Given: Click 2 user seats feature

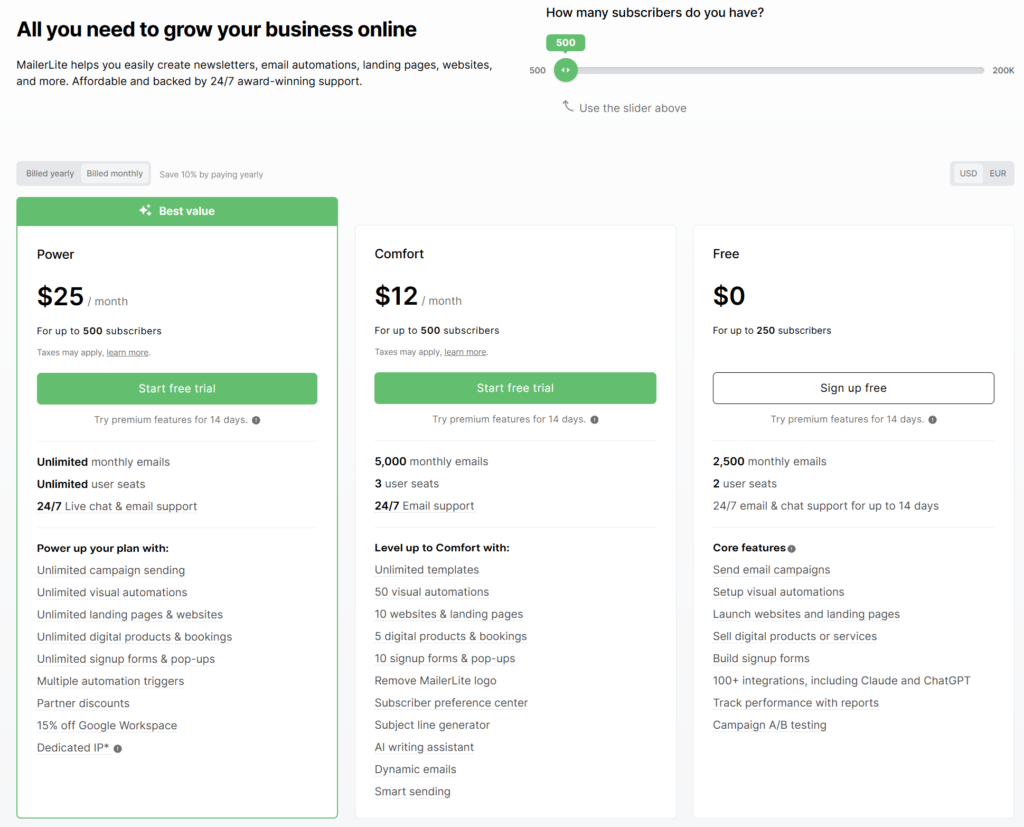Looking at the screenshot, I should pos(744,483).
